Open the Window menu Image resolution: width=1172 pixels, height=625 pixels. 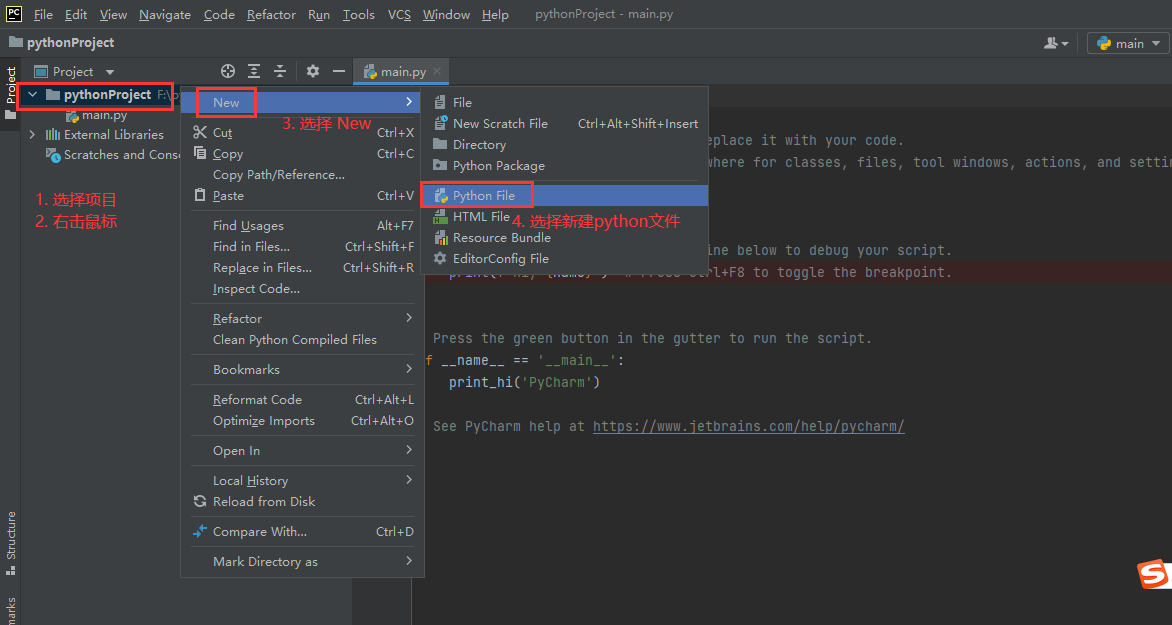coord(446,15)
